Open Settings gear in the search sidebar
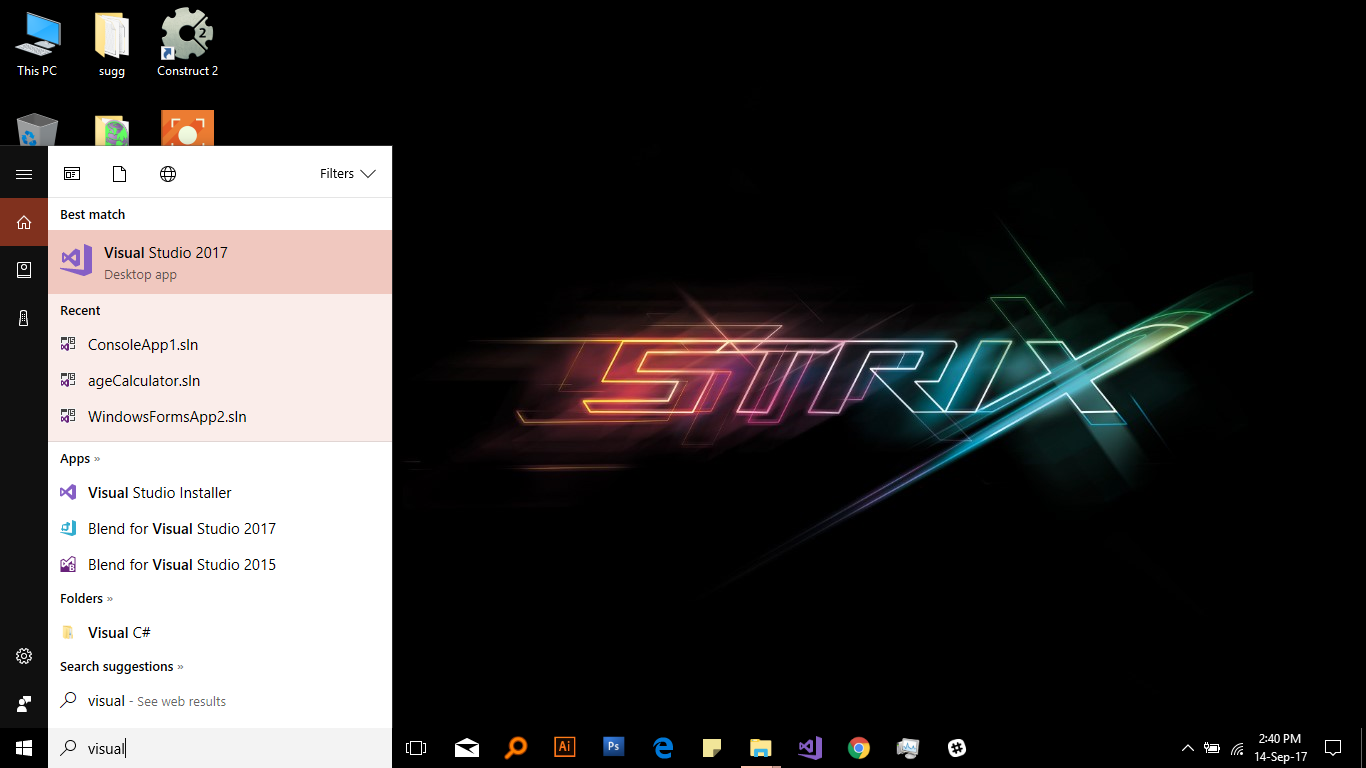The height and width of the screenshot is (768, 1366). click(x=24, y=656)
